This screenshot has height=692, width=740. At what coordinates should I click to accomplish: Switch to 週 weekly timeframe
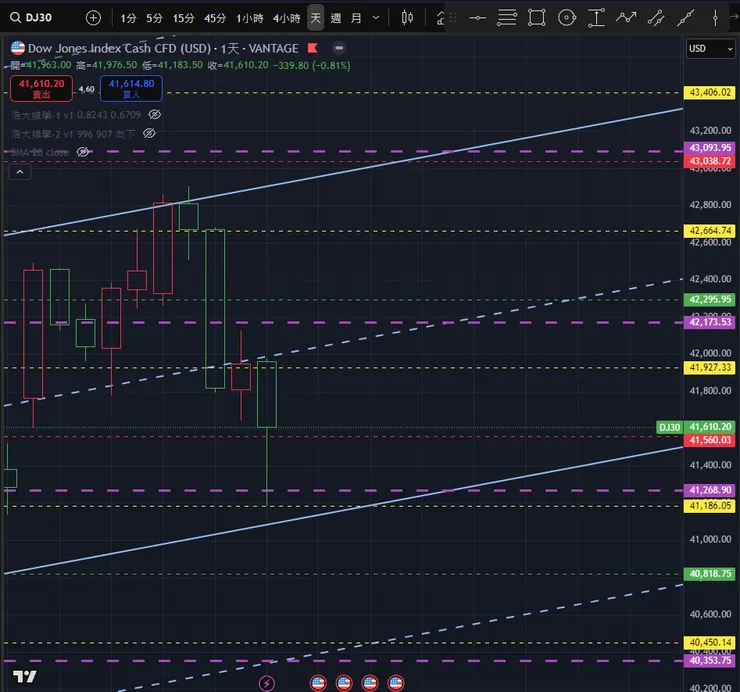point(336,18)
